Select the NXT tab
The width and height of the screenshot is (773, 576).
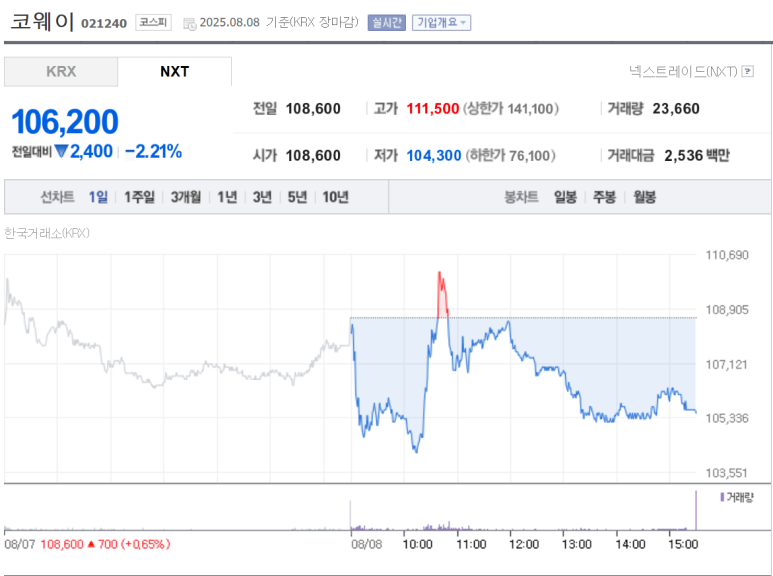175,72
